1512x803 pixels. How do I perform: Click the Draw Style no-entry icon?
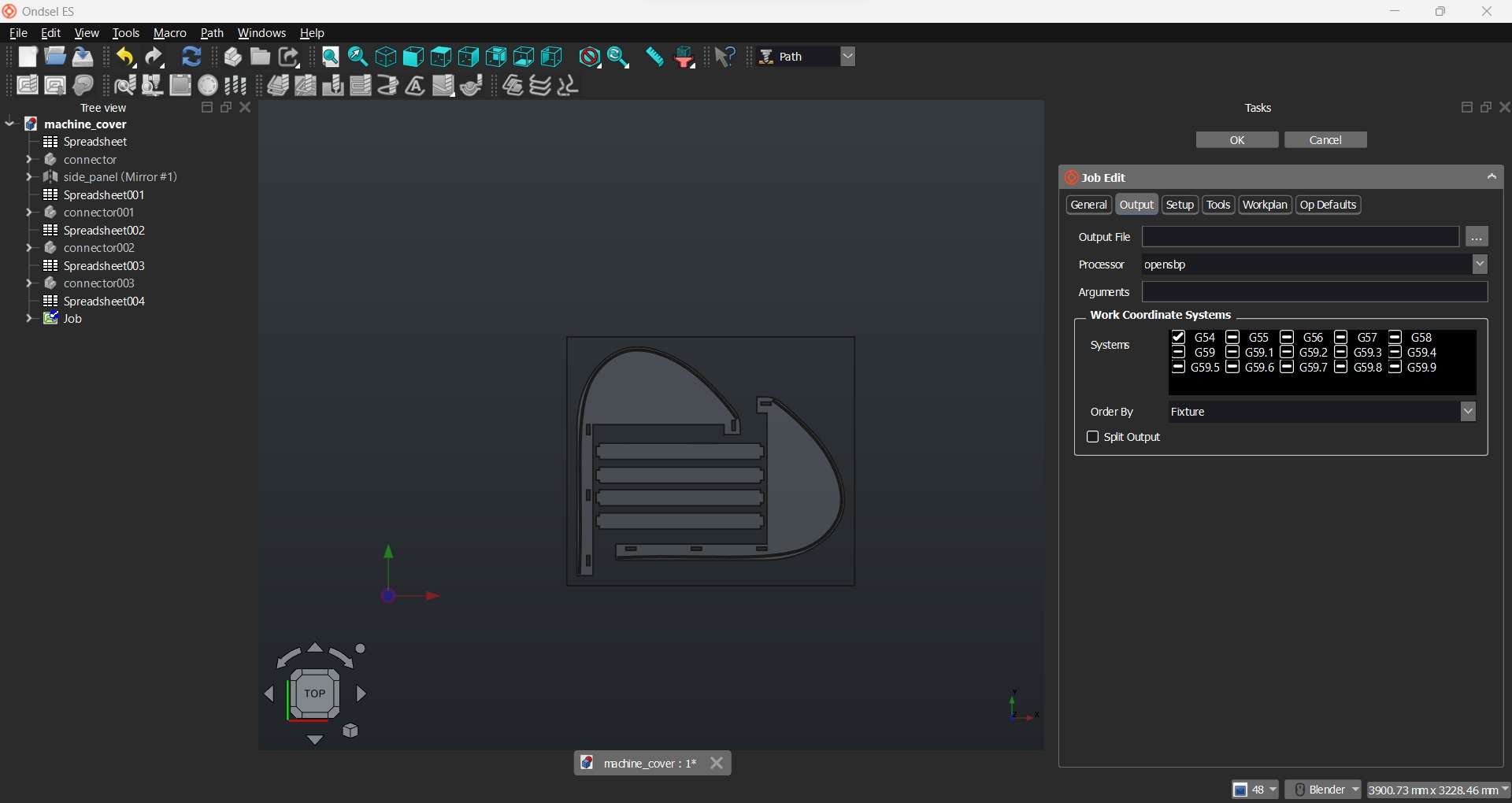click(x=590, y=57)
